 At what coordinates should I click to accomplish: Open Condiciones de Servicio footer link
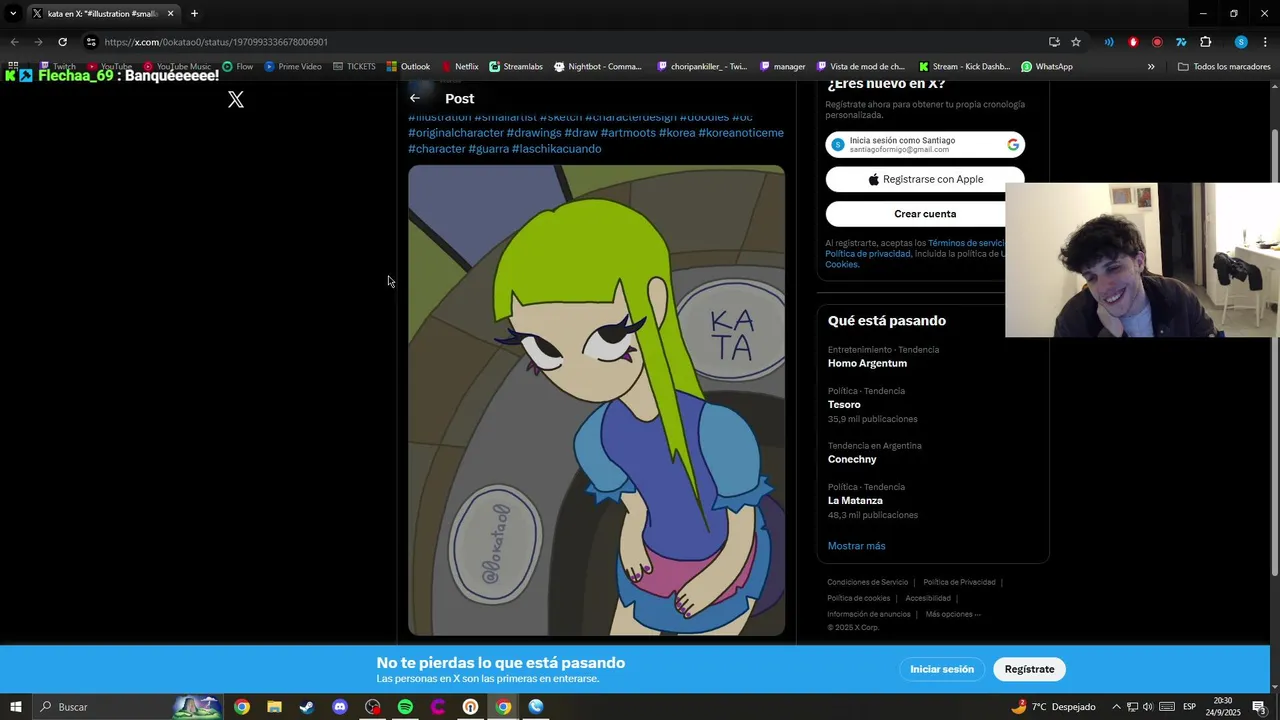tap(867, 582)
